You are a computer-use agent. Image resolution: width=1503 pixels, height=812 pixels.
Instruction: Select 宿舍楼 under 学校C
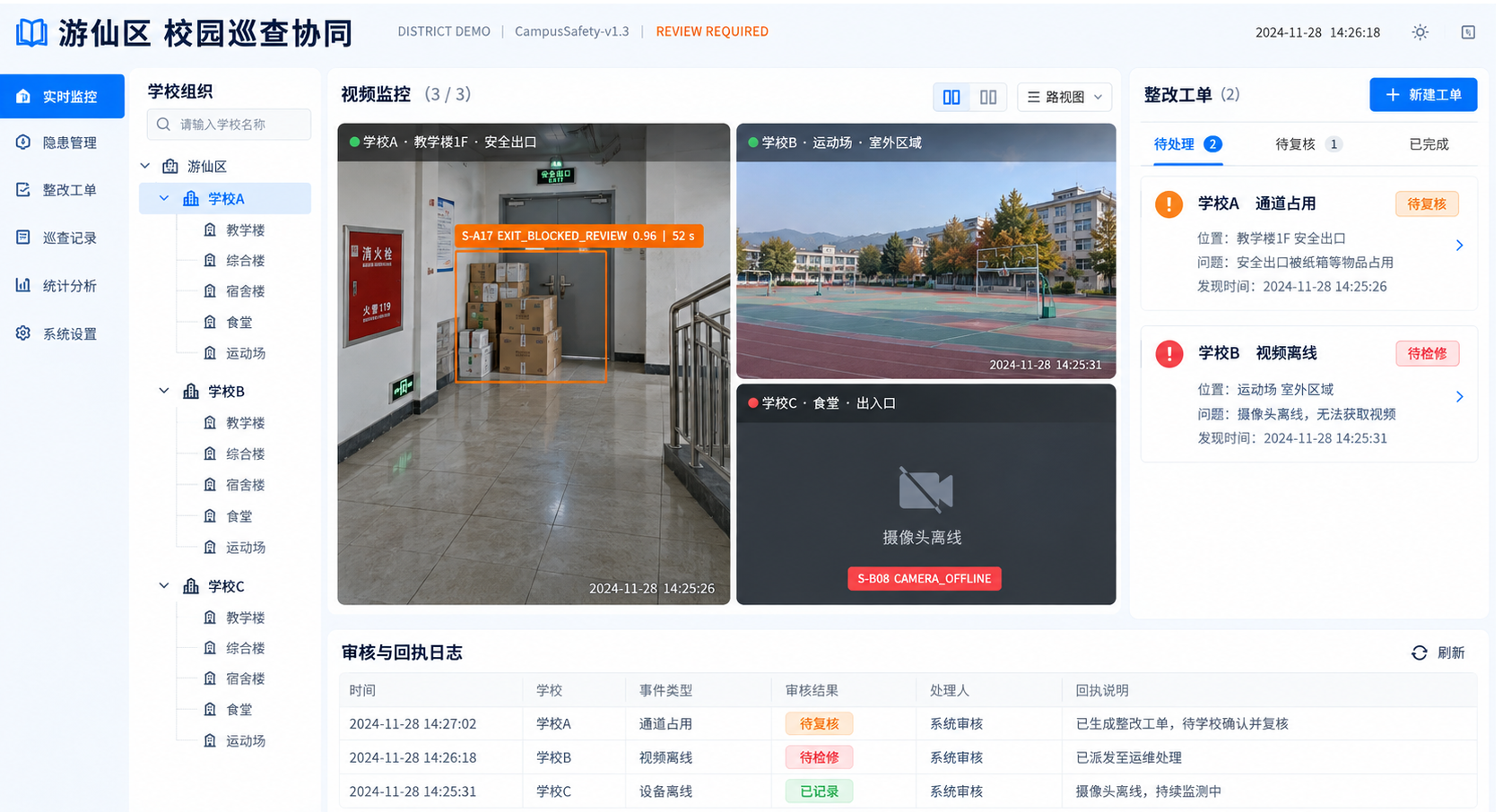click(x=245, y=678)
